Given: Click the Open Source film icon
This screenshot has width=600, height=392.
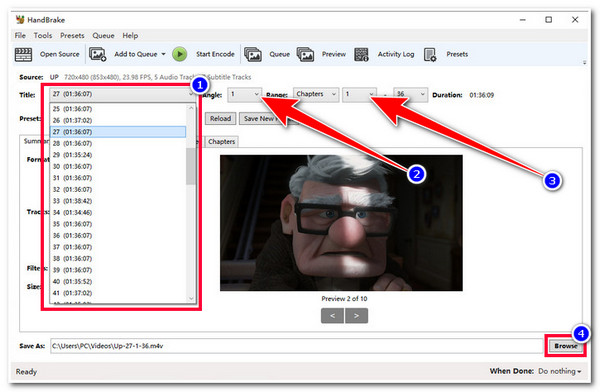Looking at the screenshot, I should coord(23,54).
